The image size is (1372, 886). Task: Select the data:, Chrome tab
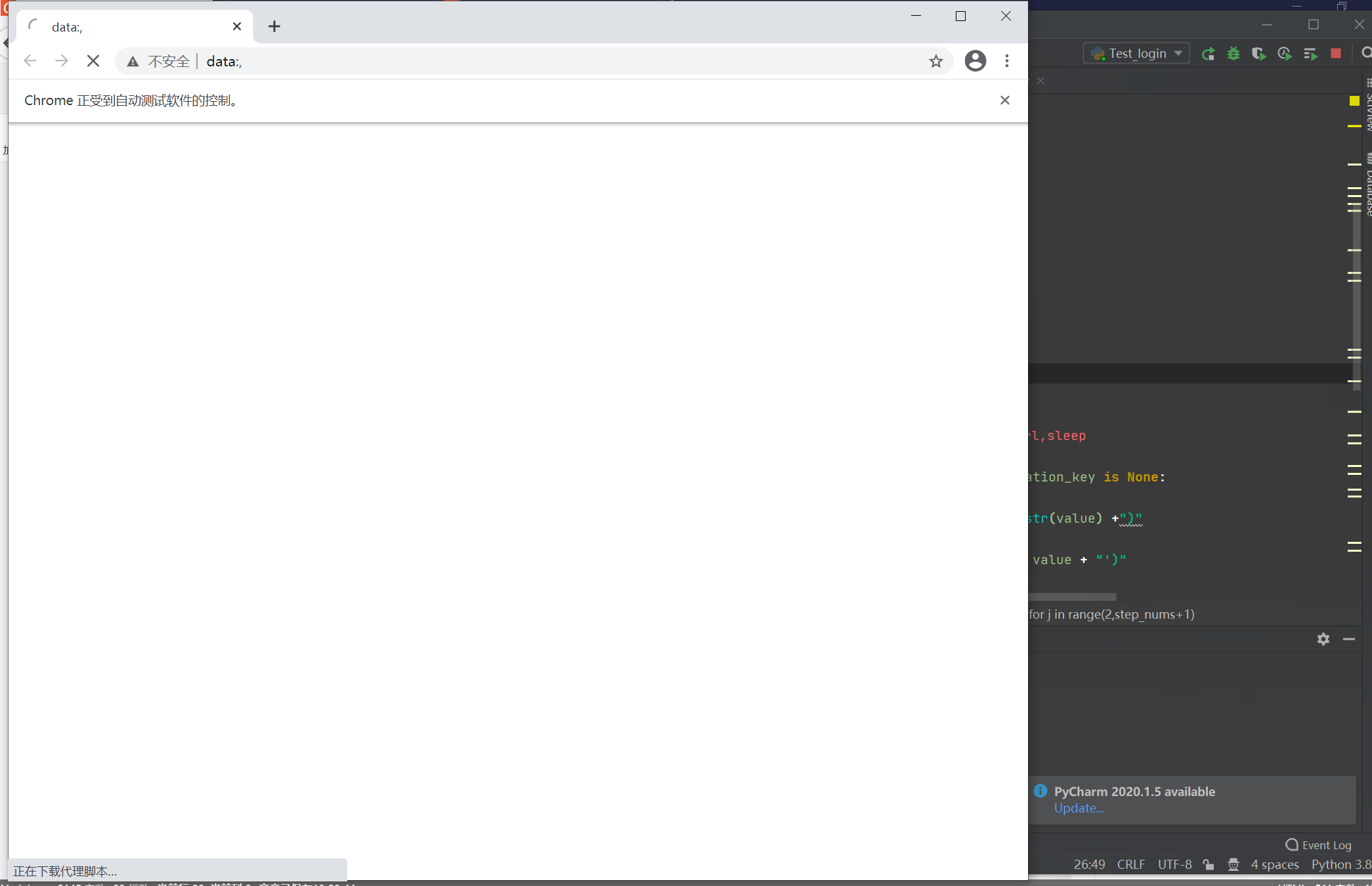click(135, 27)
